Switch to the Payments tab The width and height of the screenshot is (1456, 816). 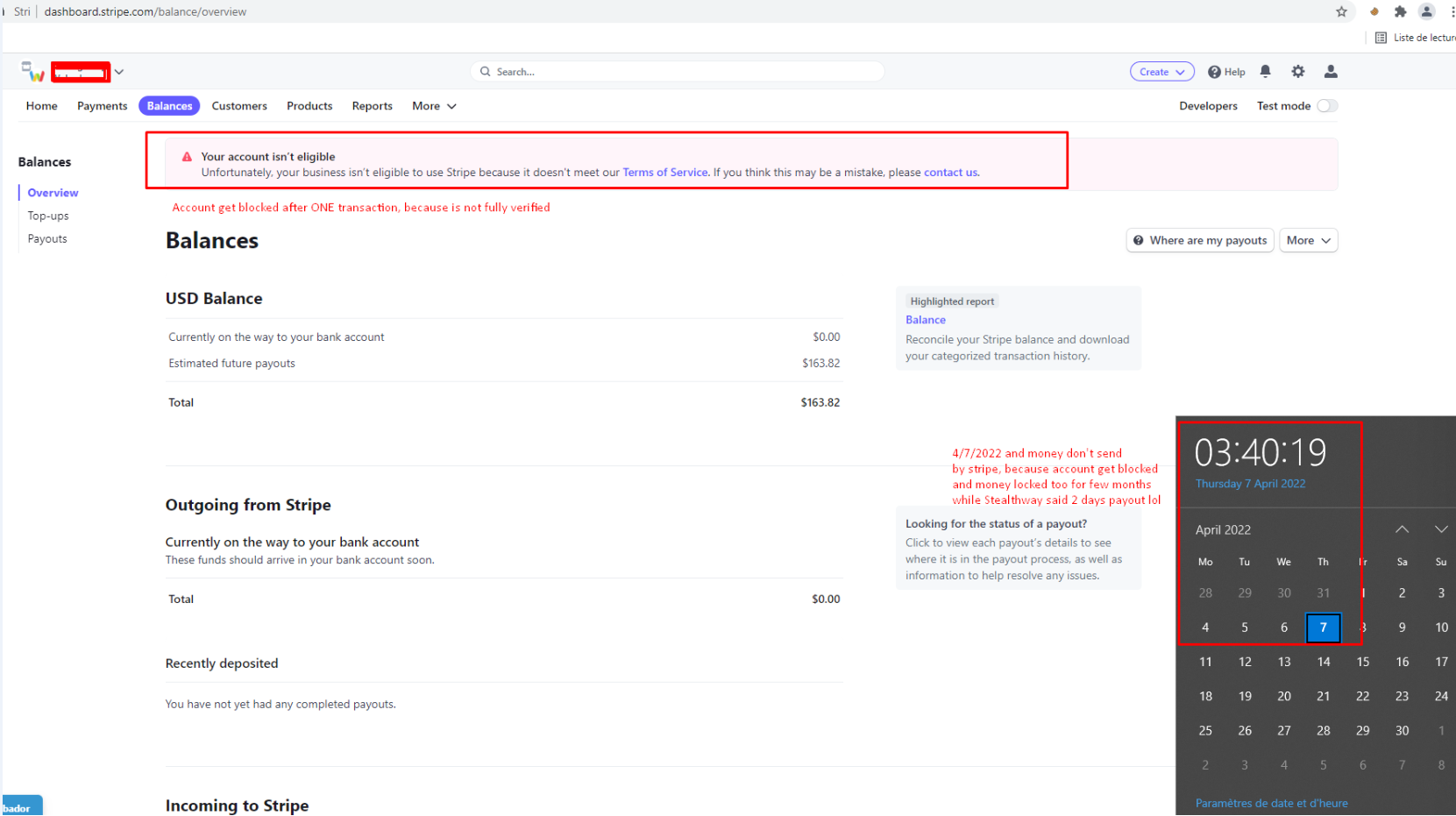pos(102,106)
